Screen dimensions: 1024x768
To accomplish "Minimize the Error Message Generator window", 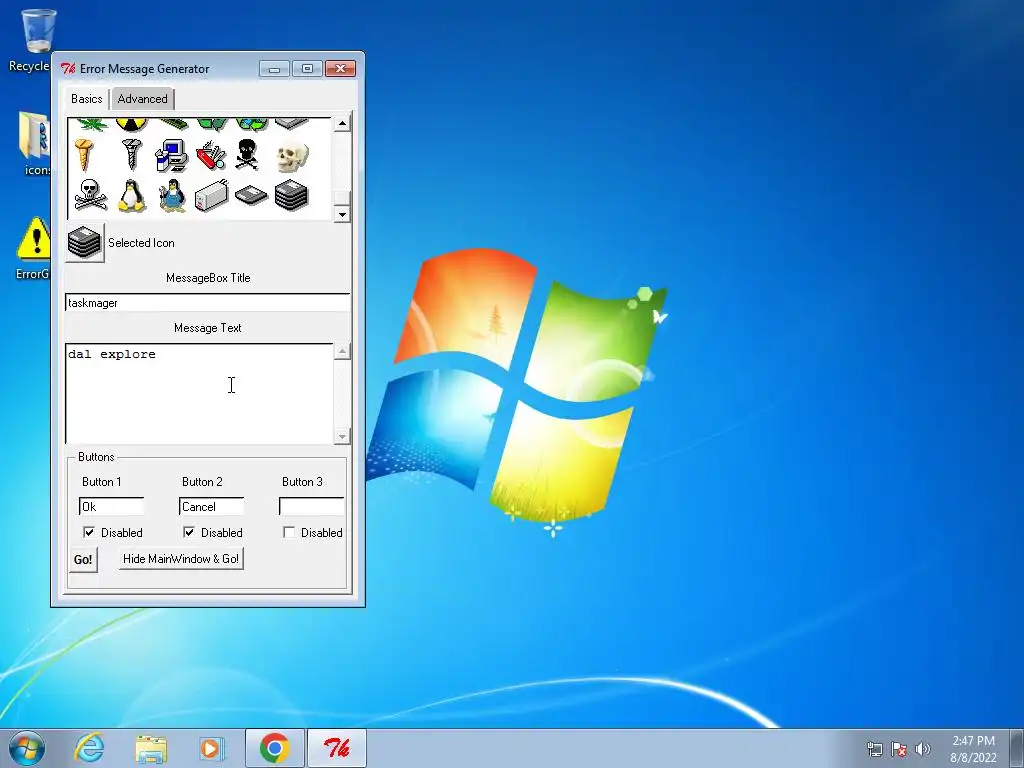I will (274, 69).
